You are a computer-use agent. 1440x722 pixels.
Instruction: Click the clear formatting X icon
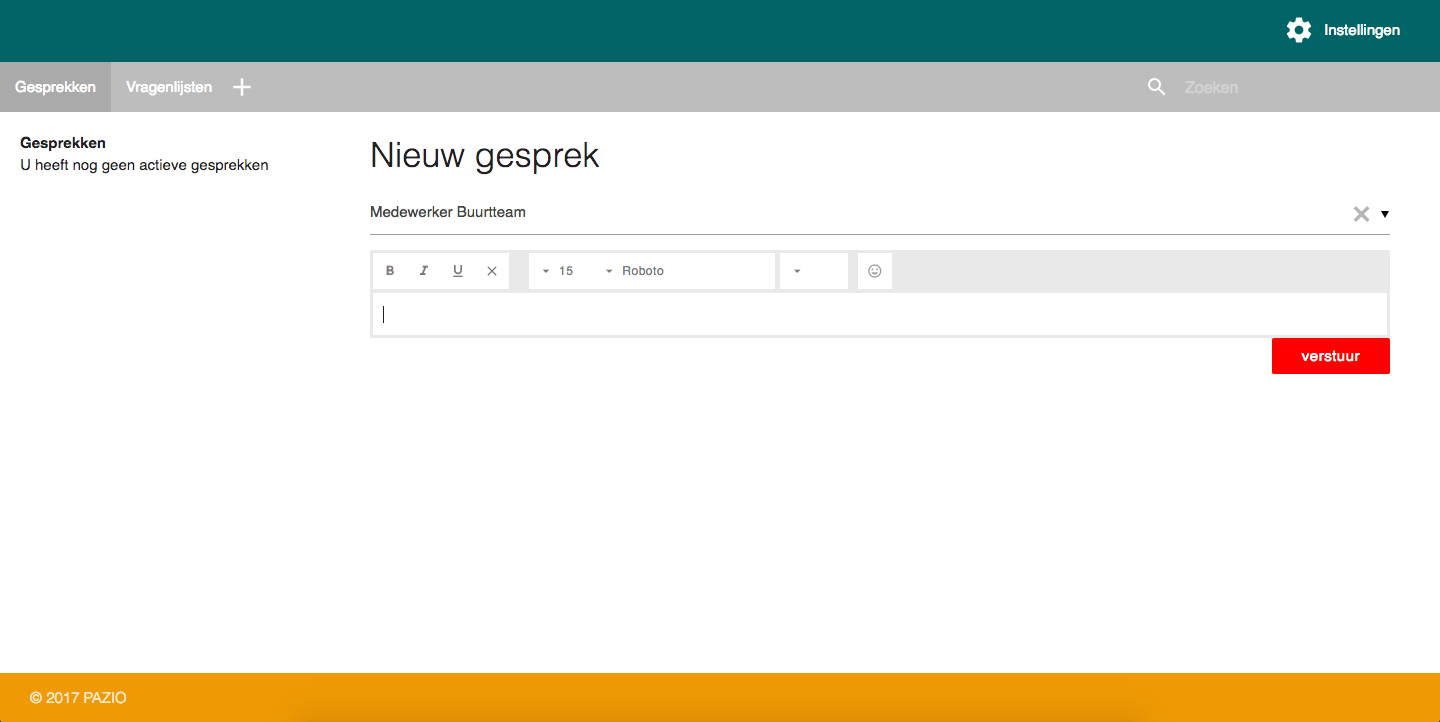[492, 271]
